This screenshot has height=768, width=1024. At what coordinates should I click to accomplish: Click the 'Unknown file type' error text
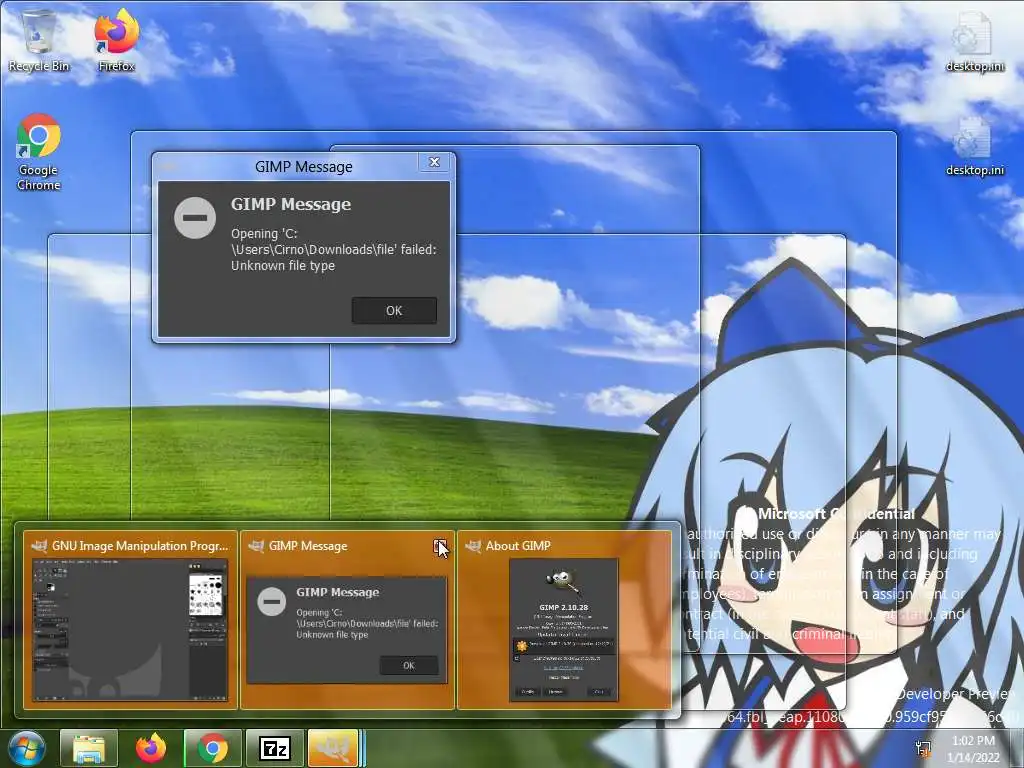pos(283,265)
